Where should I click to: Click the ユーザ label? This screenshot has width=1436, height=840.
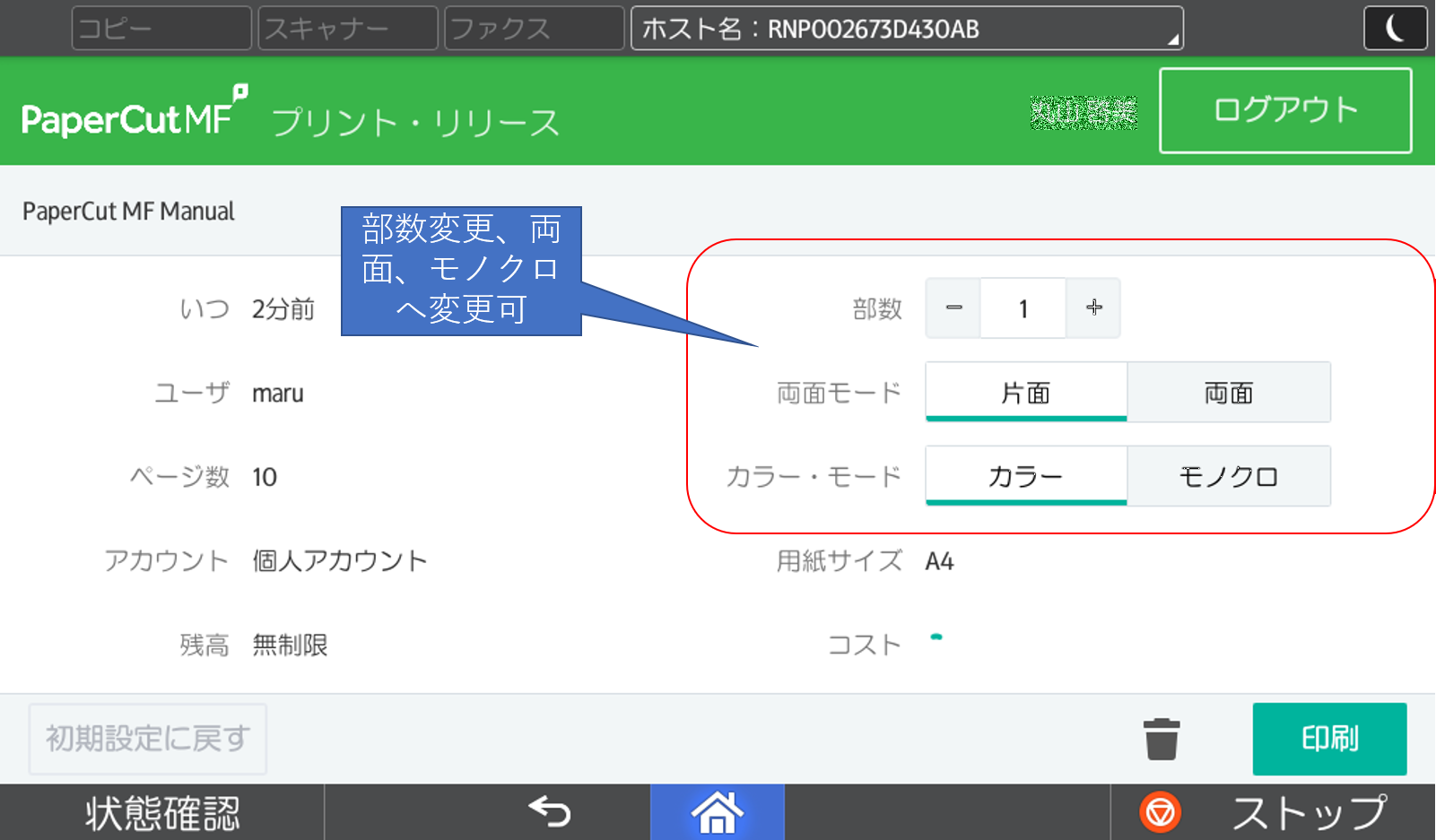click(192, 393)
